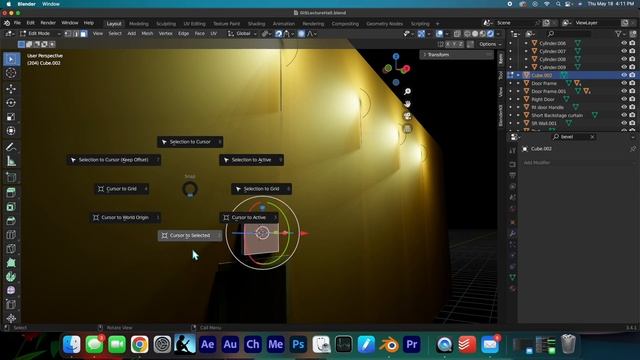Disable Door Frame in renders camera icon

pyautogui.click(x=632, y=83)
